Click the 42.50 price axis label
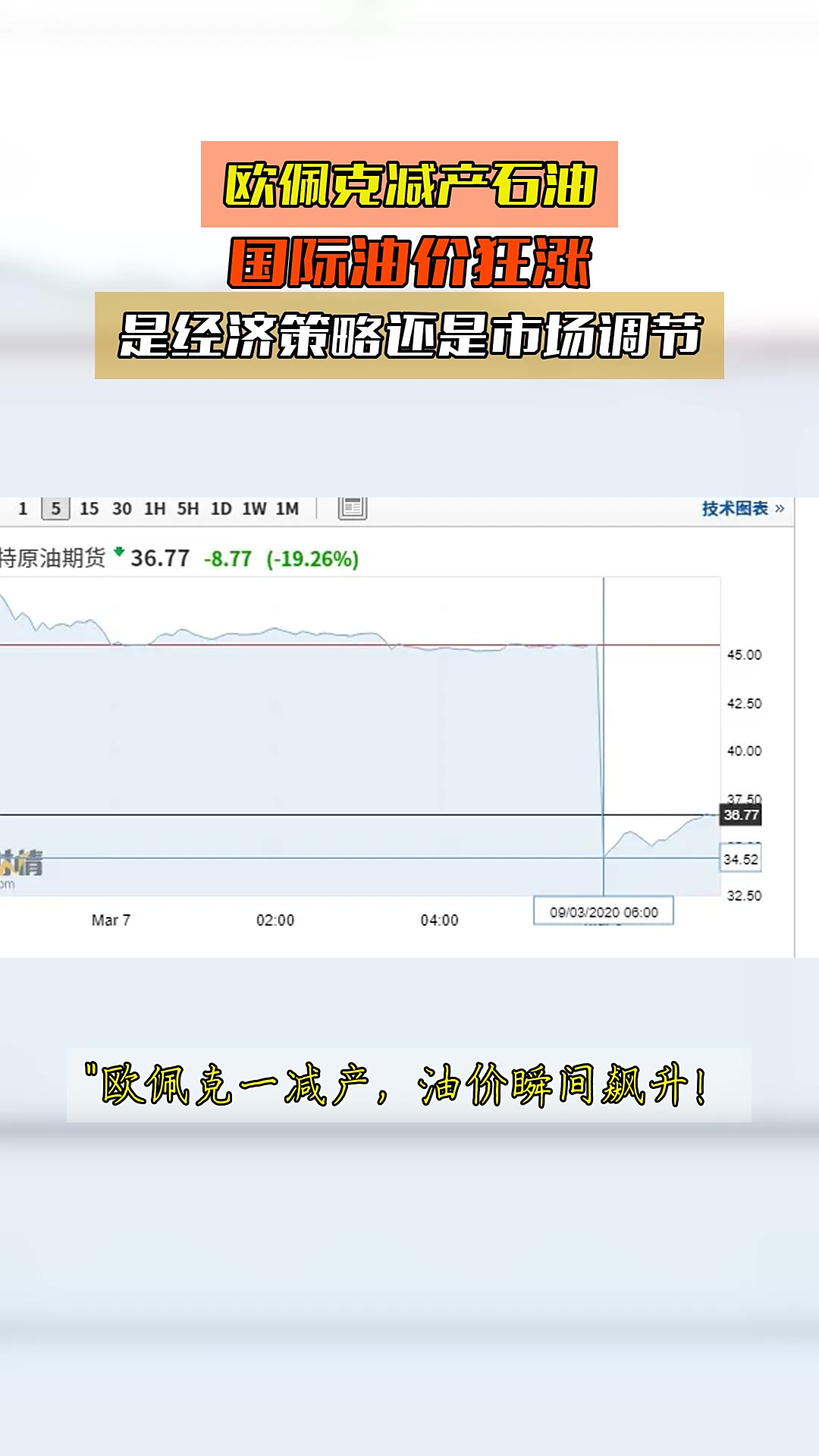 pyautogui.click(x=744, y=703)
